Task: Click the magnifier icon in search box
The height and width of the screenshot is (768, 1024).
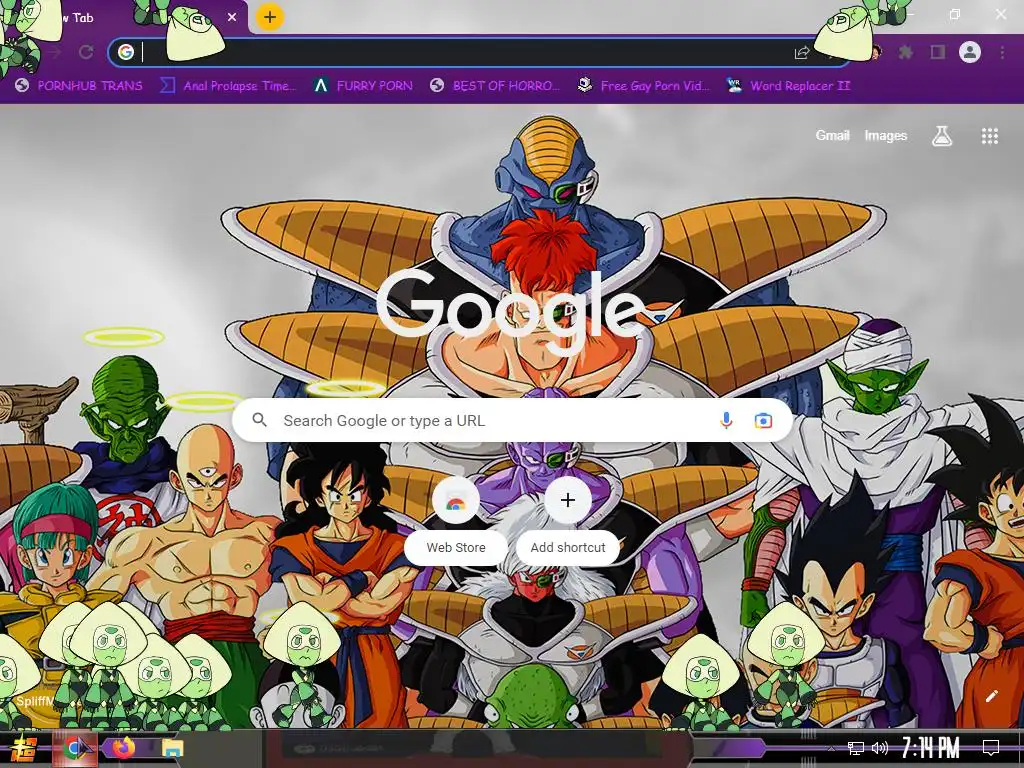Action: click(x=259, y=420)
